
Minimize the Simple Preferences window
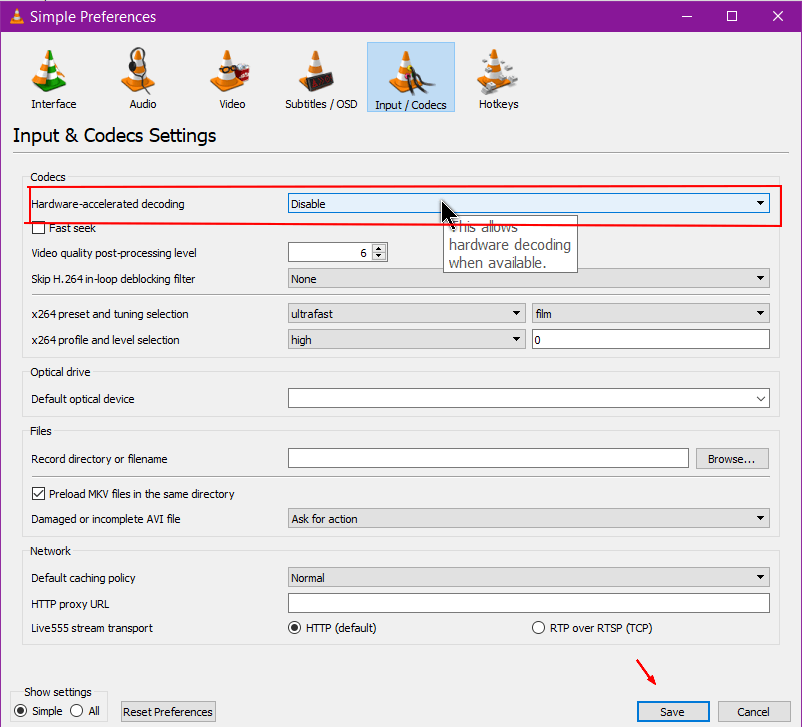(687, 16)
